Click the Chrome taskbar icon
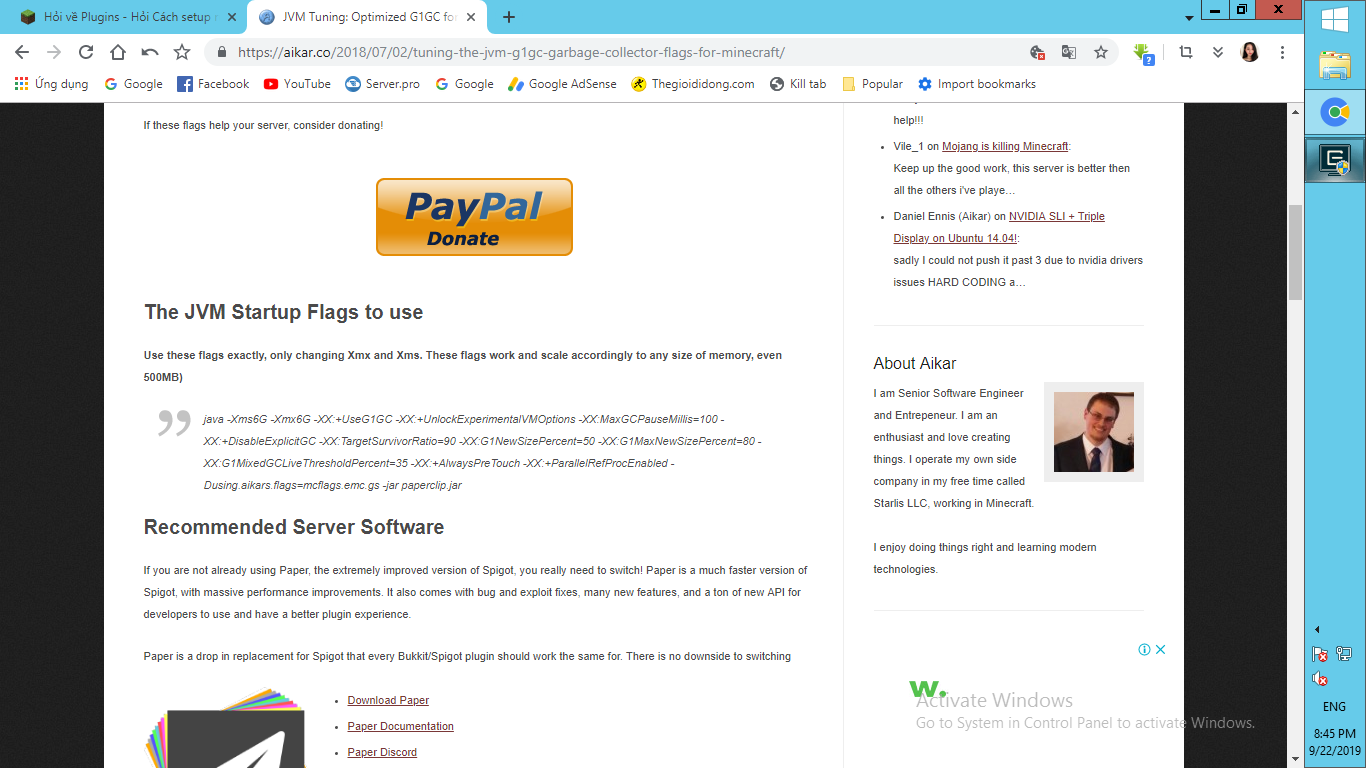This screenshot has height=768, width=1366. pyautogui.click(x=1335, y=112)
